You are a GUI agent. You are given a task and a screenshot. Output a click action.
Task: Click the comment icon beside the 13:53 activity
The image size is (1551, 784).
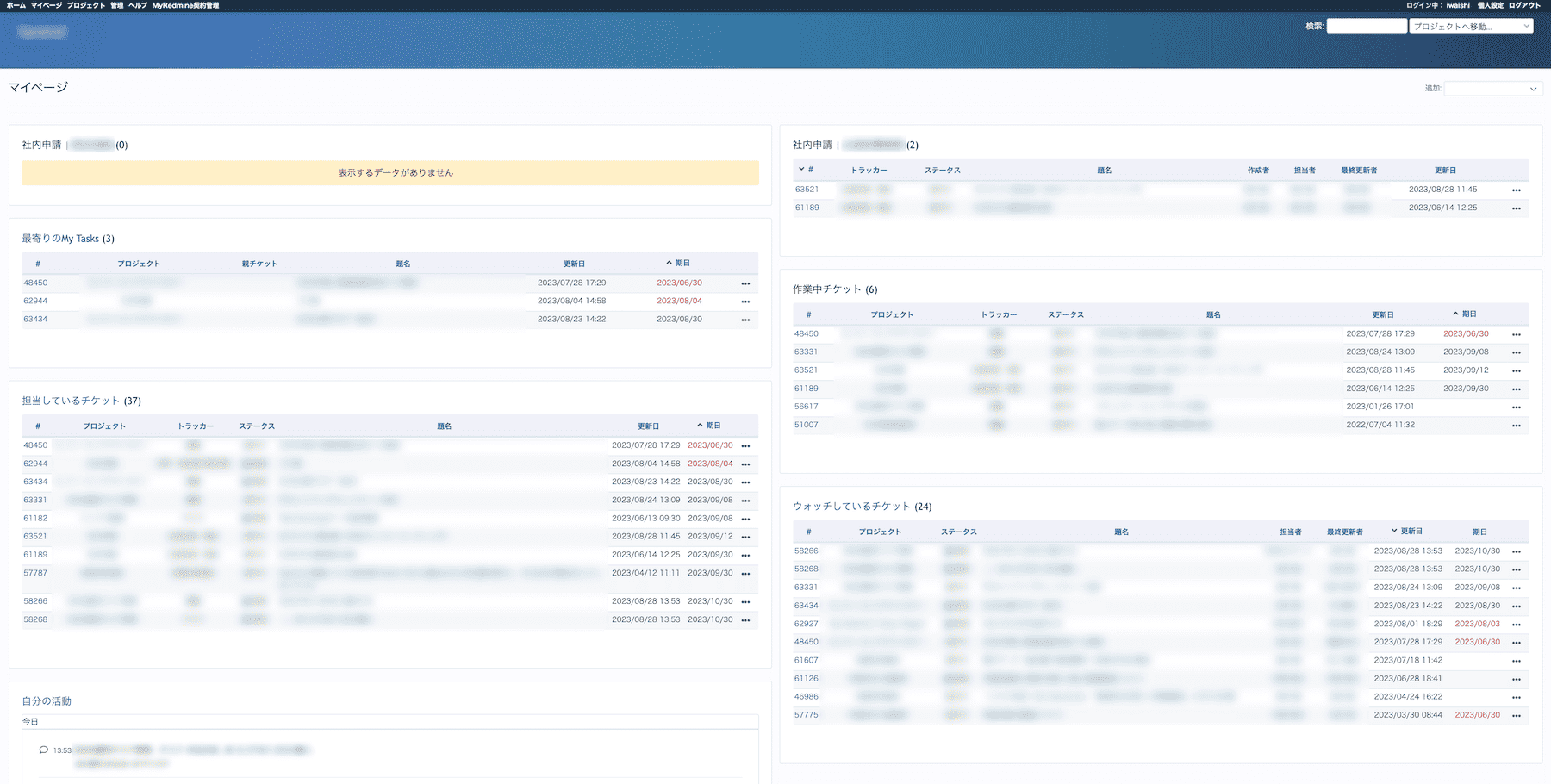point(43,750)
